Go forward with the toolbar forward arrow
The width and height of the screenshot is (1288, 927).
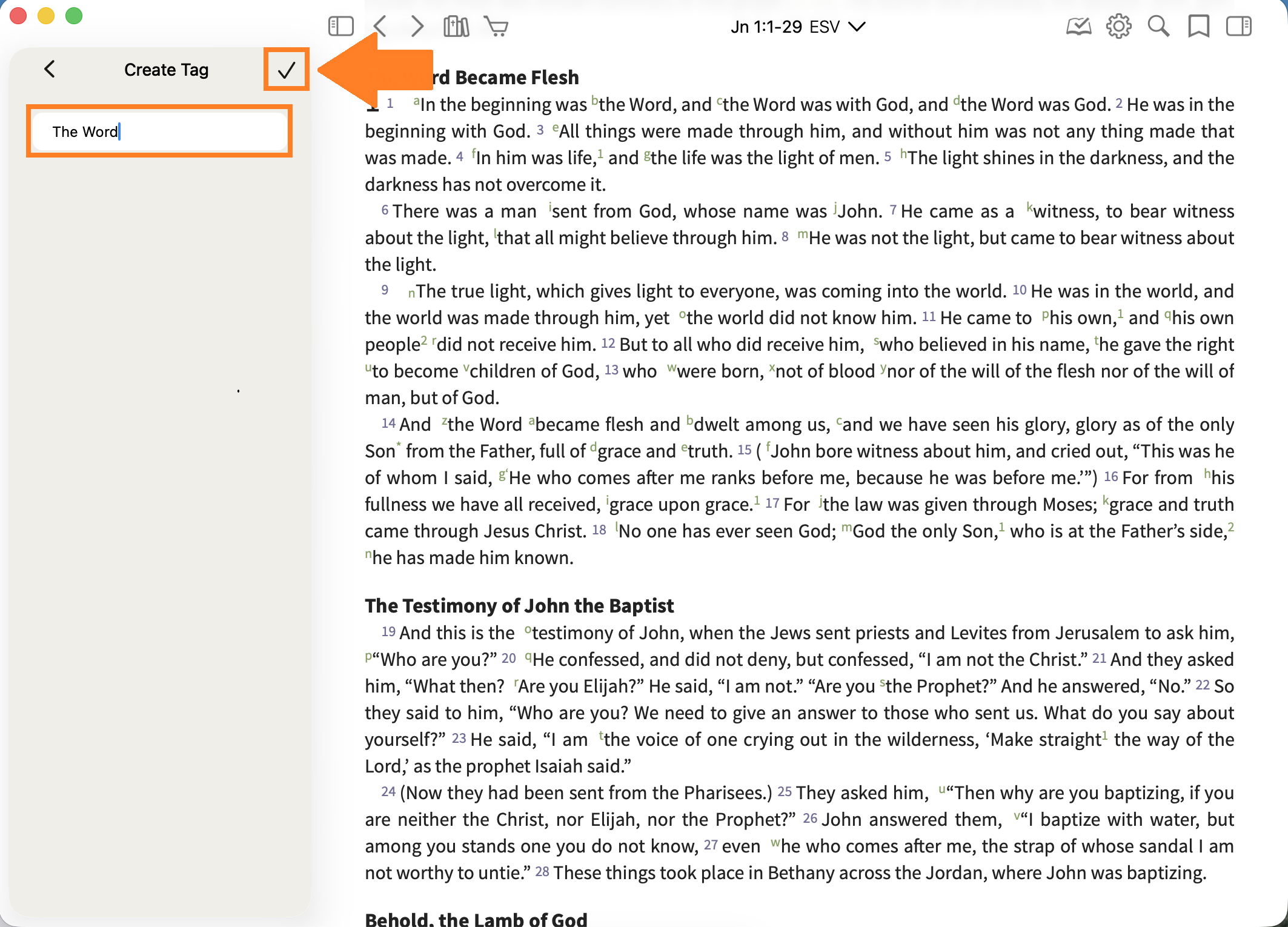click(417, 27)
